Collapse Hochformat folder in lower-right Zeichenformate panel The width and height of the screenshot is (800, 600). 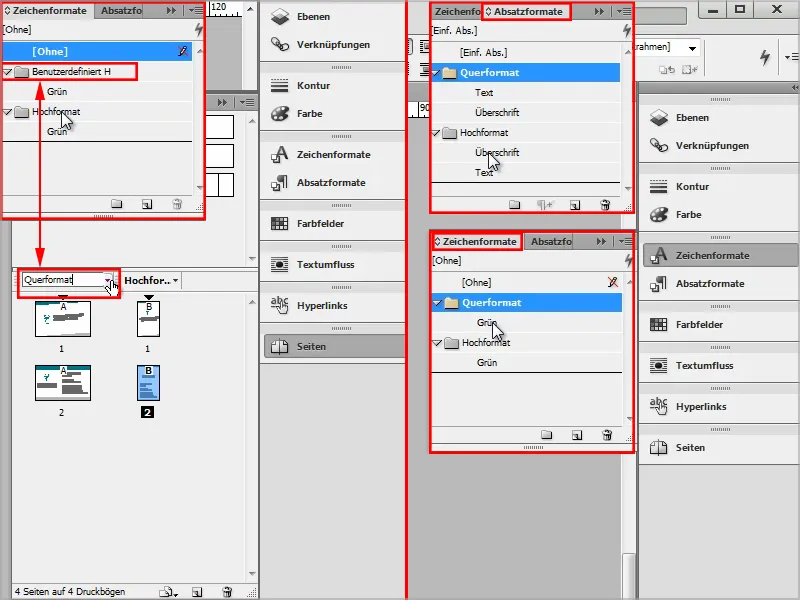437,343
